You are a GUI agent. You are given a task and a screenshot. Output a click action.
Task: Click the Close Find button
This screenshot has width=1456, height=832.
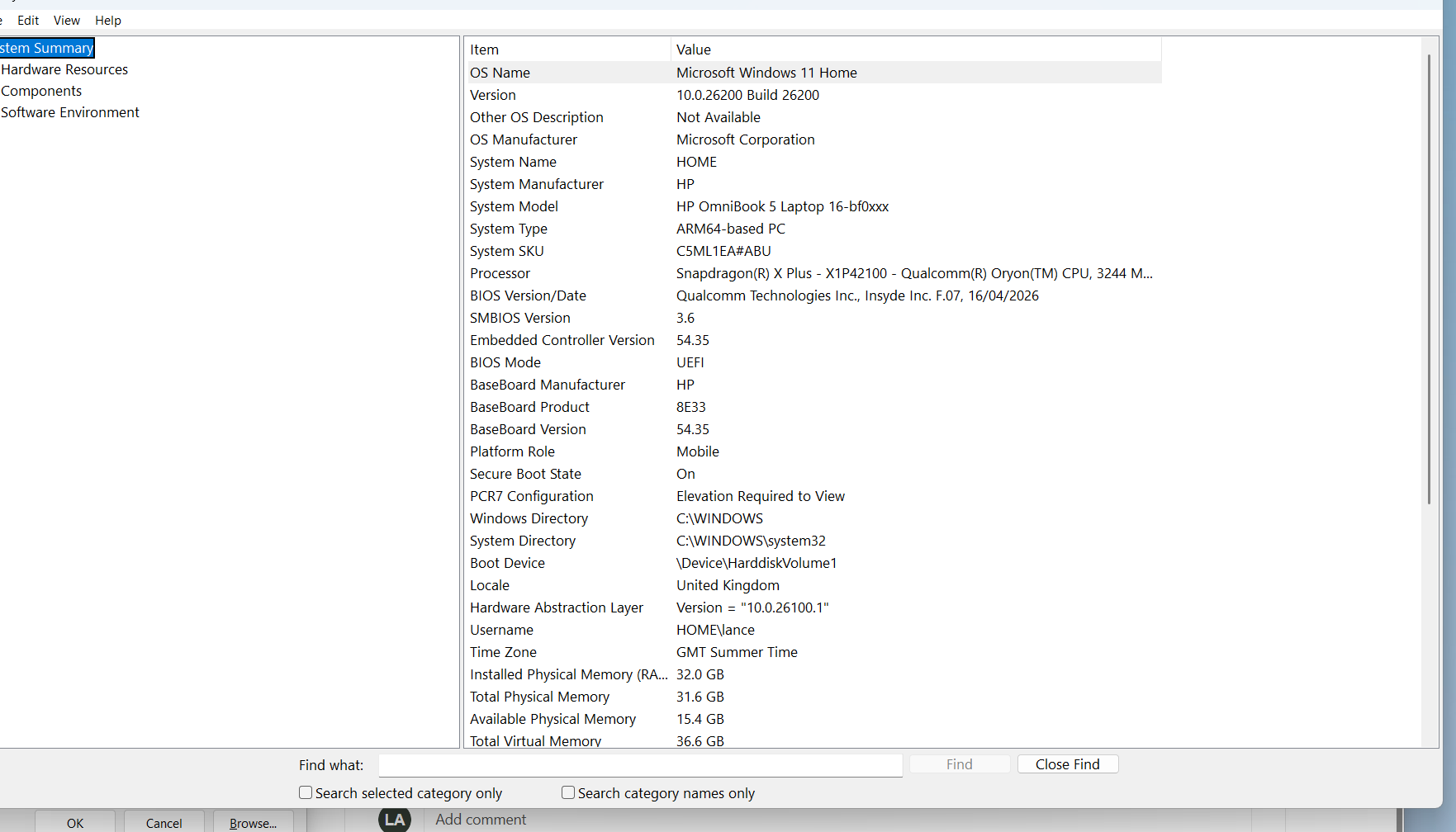tap(1068, 764)
